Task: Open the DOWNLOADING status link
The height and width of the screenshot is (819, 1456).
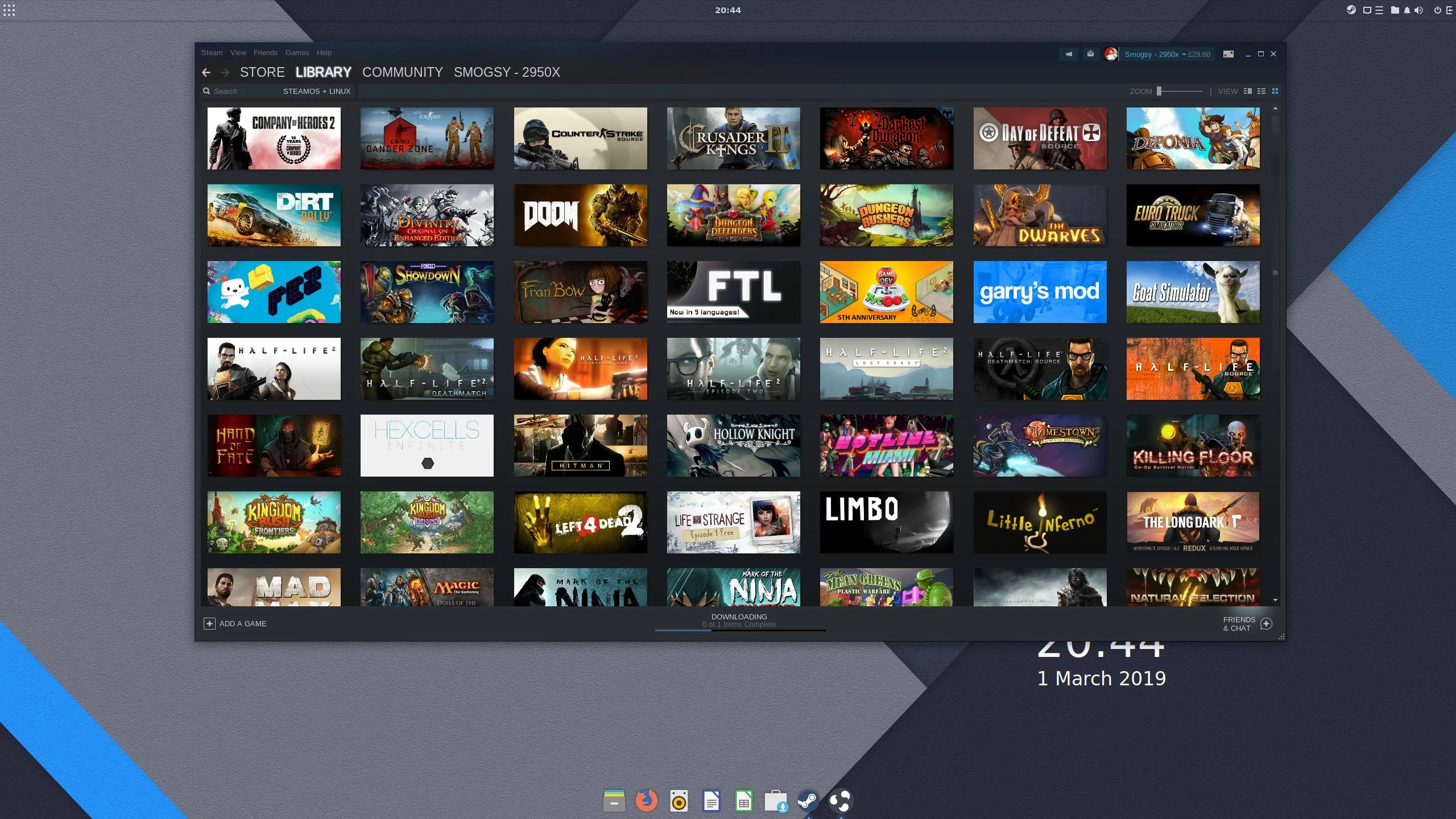Action: coord(739,617)
